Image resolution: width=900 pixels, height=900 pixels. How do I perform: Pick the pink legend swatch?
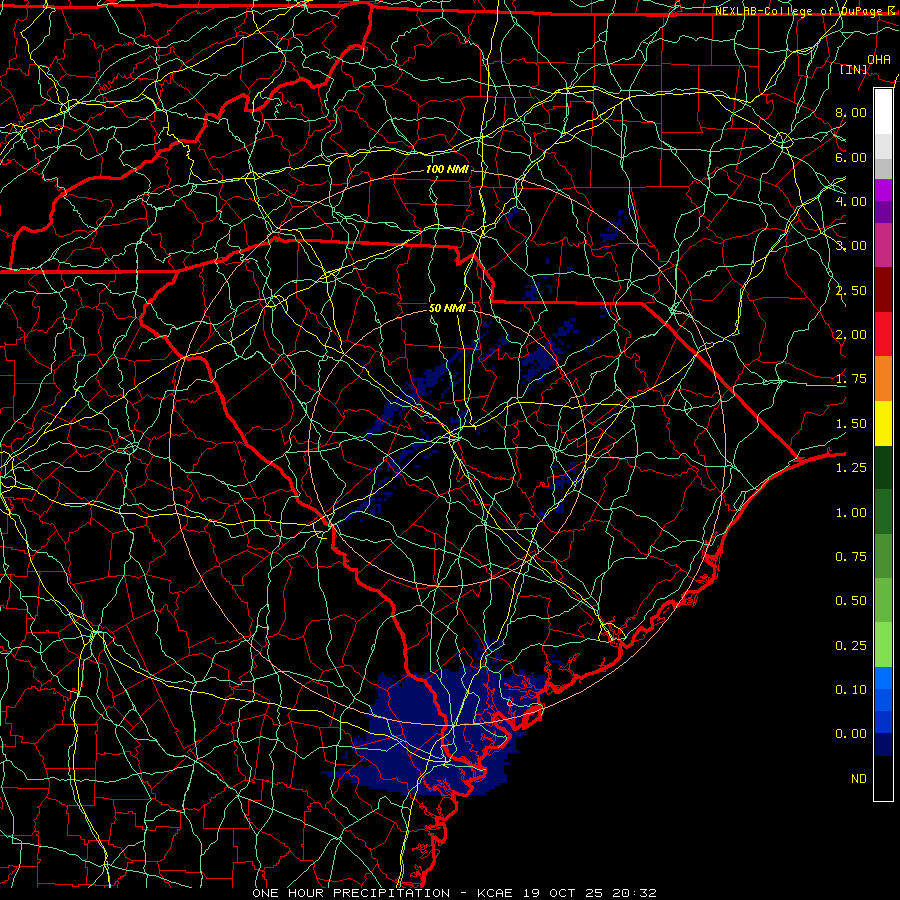pos(883,246)
